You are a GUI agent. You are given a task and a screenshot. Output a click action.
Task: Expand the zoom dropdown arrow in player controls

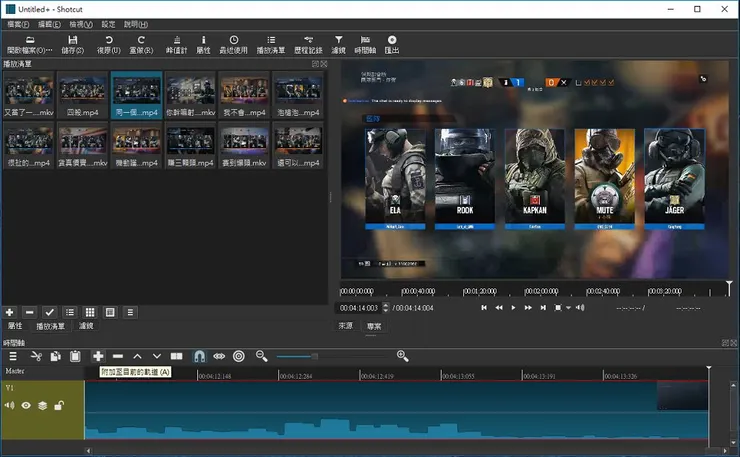pos(569,308)
